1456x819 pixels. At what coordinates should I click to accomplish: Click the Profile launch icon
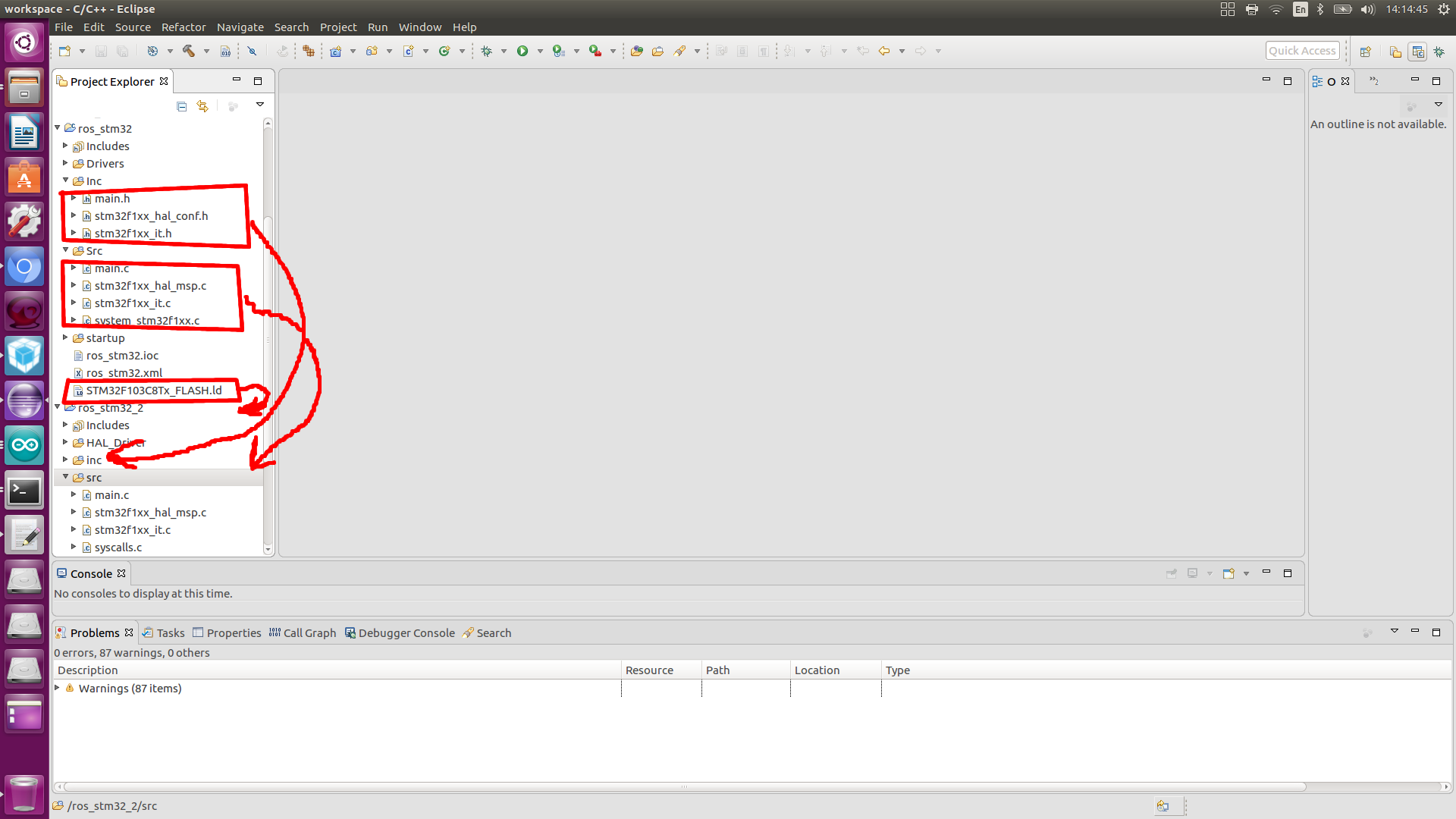(559, 51)
